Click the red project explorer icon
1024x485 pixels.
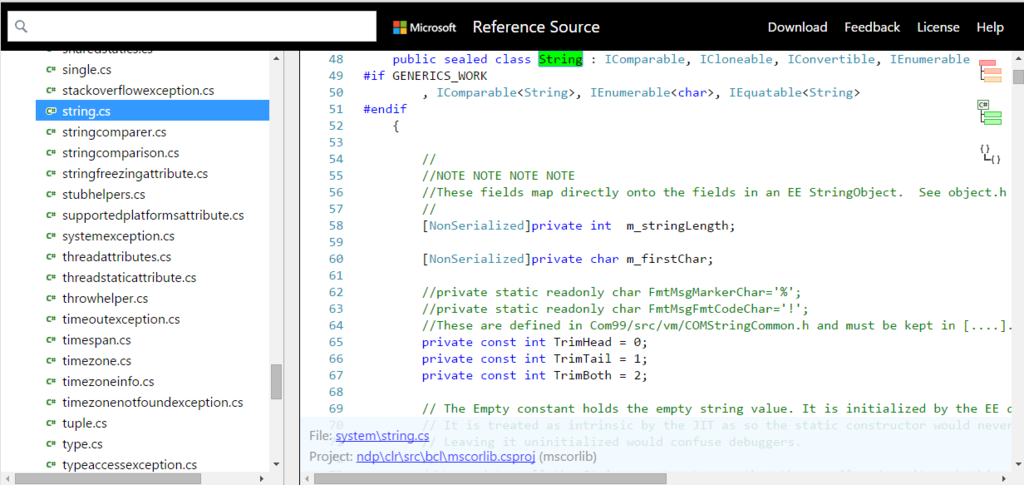tap(990, 70)
